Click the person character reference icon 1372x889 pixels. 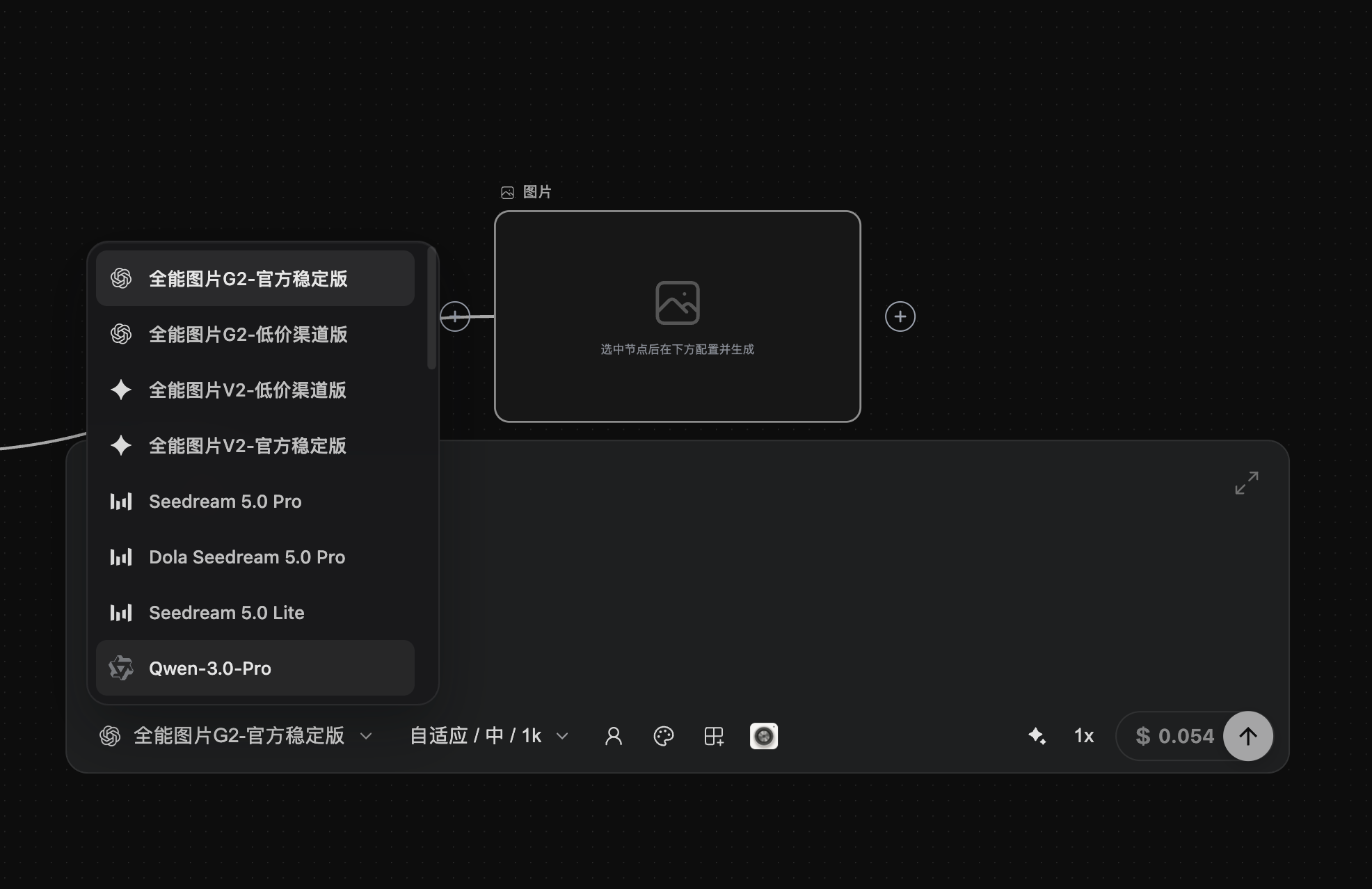coord(614,736)
